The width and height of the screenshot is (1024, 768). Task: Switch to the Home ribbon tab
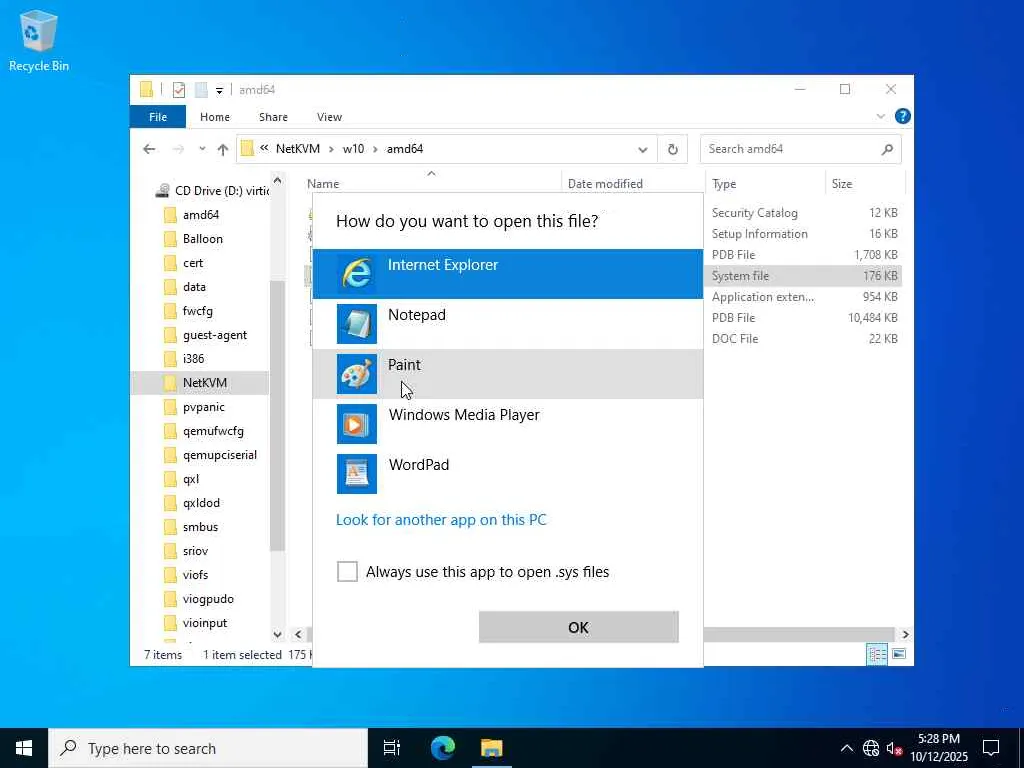point(215,117)
